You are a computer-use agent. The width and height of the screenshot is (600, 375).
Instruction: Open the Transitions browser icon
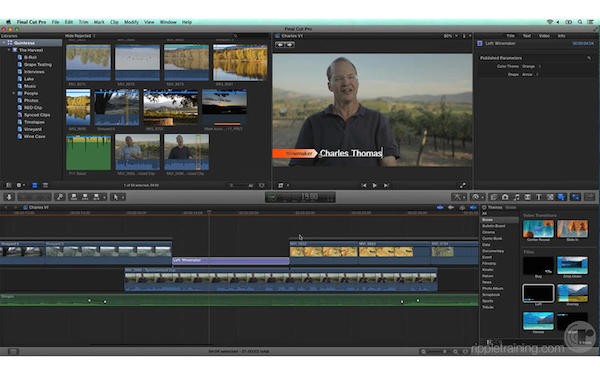pos(527,197)
